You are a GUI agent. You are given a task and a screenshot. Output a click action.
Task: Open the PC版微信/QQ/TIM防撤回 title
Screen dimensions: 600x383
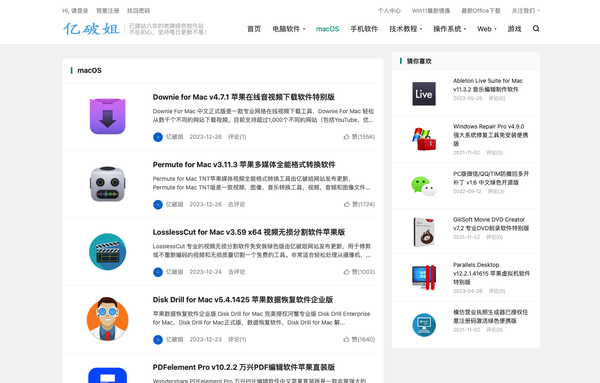click(x=491, y=178)
